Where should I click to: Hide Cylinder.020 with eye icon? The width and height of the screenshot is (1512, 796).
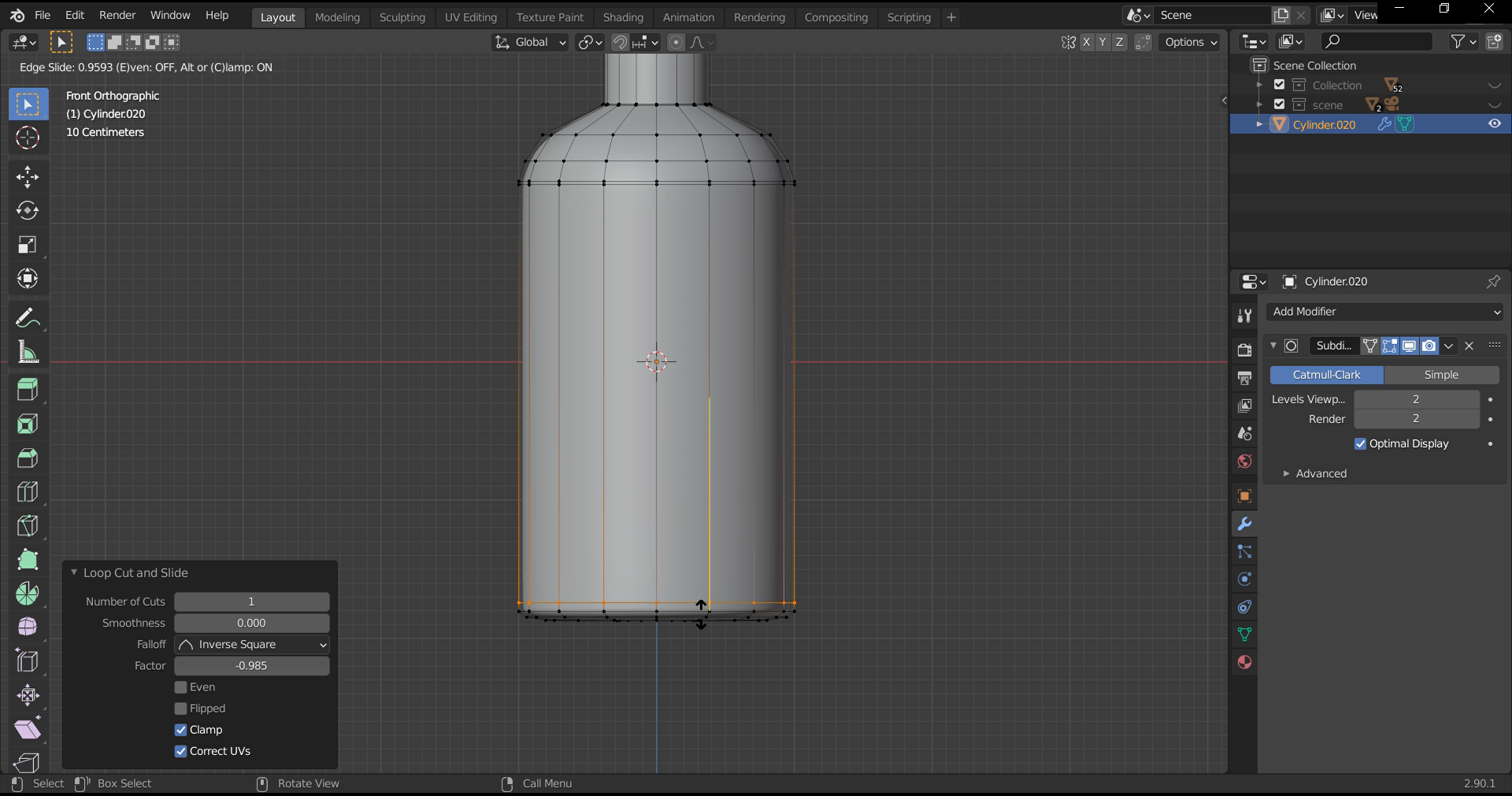(x=1494, y=124)
